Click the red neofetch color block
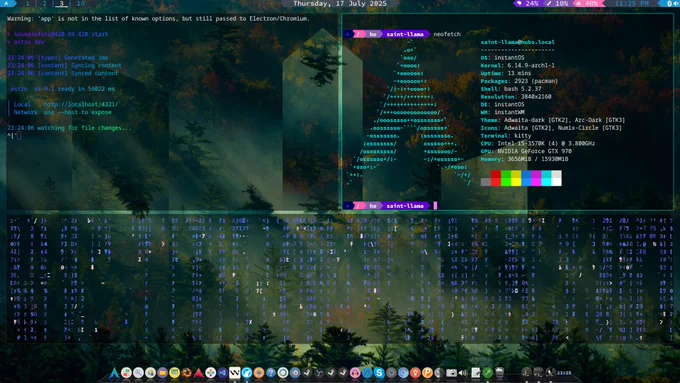680x383 pixels. [496, 178]
